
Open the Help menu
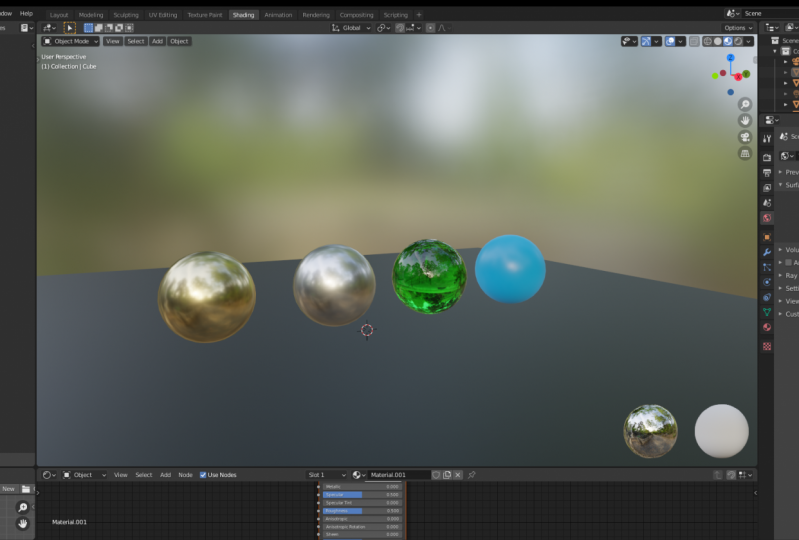[x=26, y=13]
